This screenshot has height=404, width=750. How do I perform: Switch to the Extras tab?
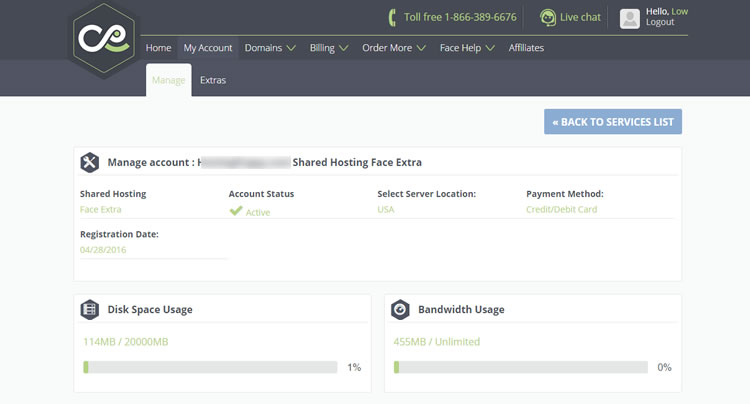click(213, 80)
